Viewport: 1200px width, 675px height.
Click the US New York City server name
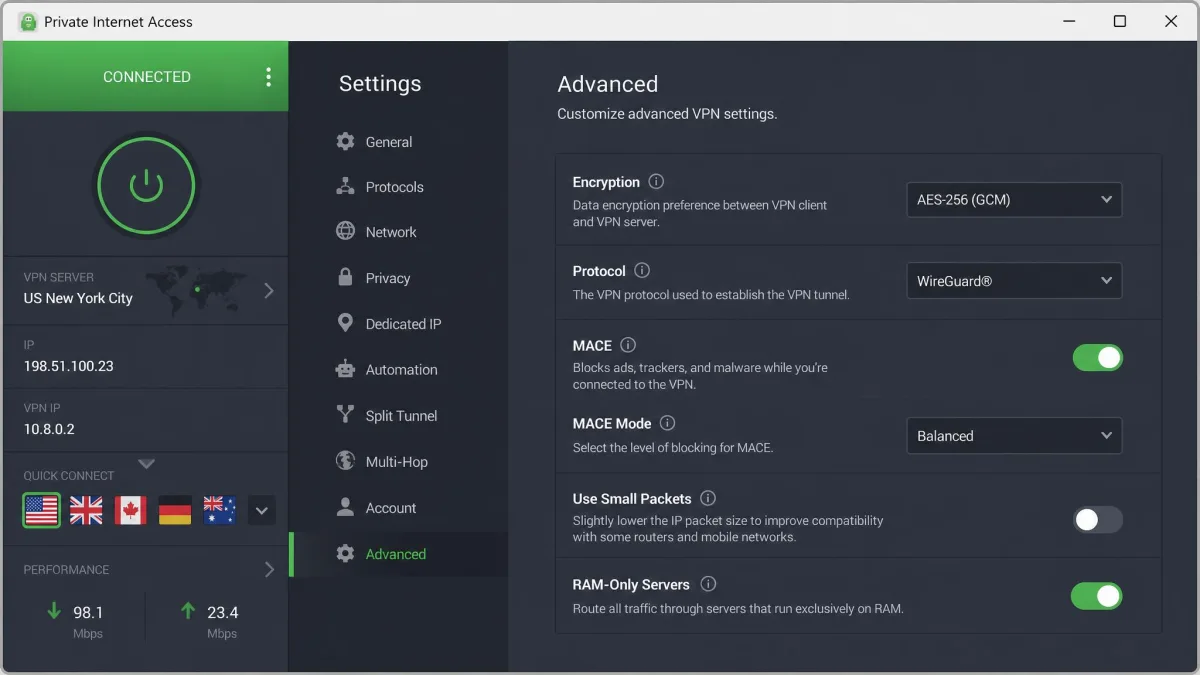[x=78, y=298]
